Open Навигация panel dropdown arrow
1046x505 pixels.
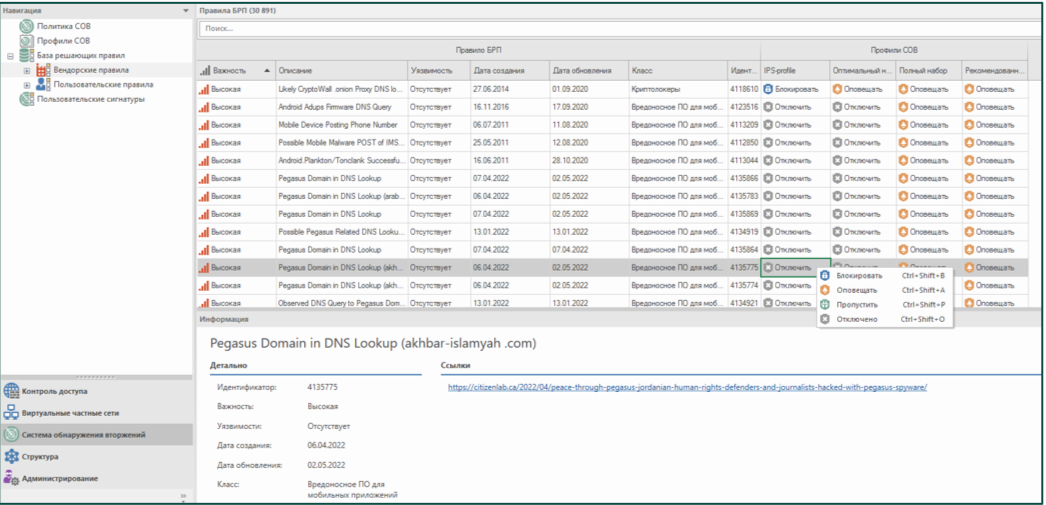pyautogui.click(x=185, y=11)
